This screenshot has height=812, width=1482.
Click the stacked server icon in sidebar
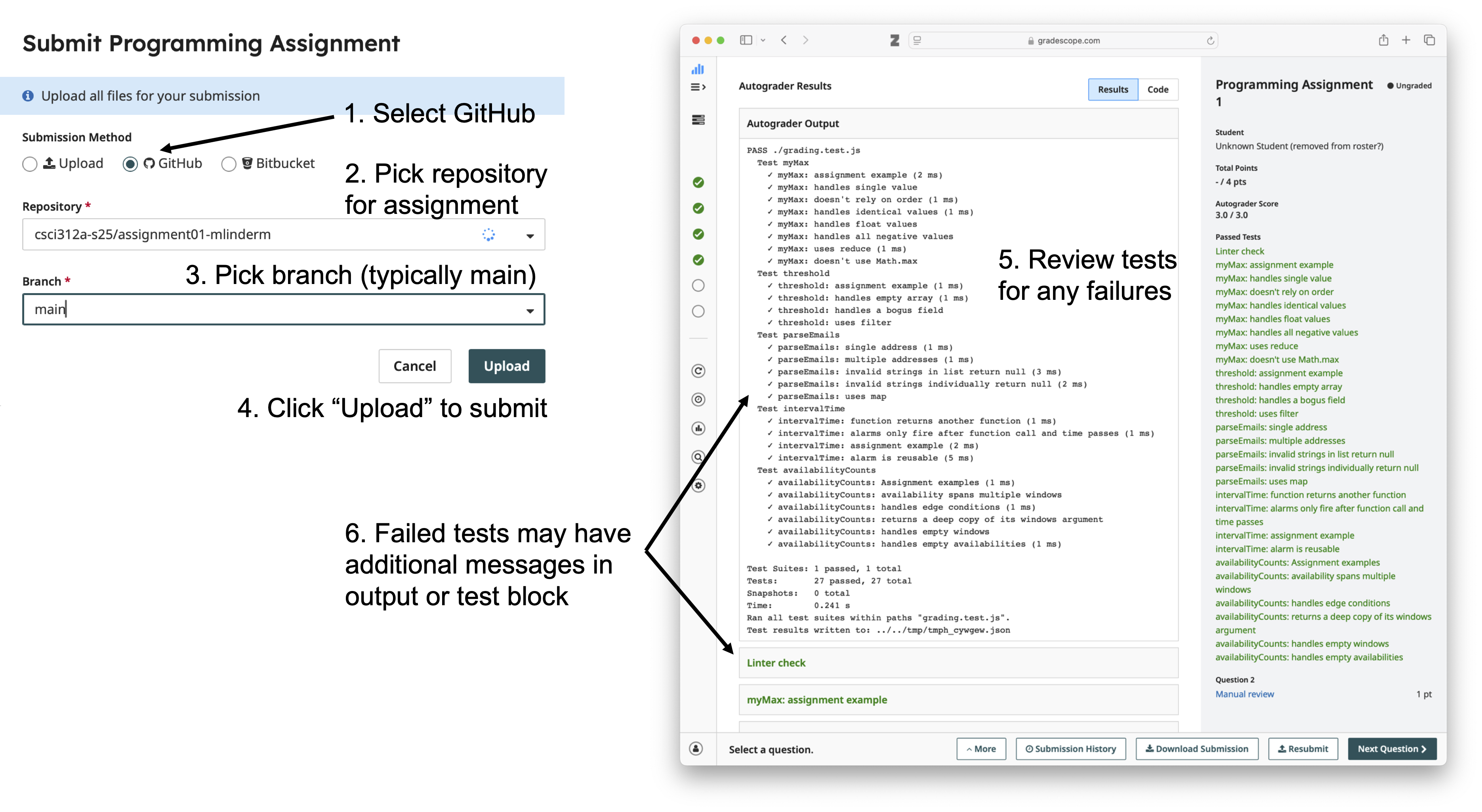pos(698,120)
